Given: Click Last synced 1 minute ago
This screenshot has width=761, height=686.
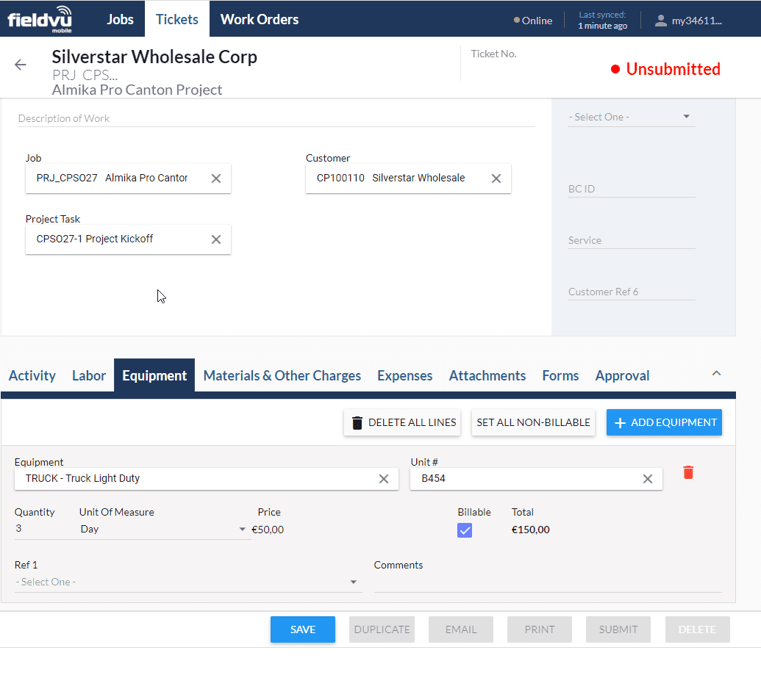Looking at the screenshot, I should [x=602, y=20].
